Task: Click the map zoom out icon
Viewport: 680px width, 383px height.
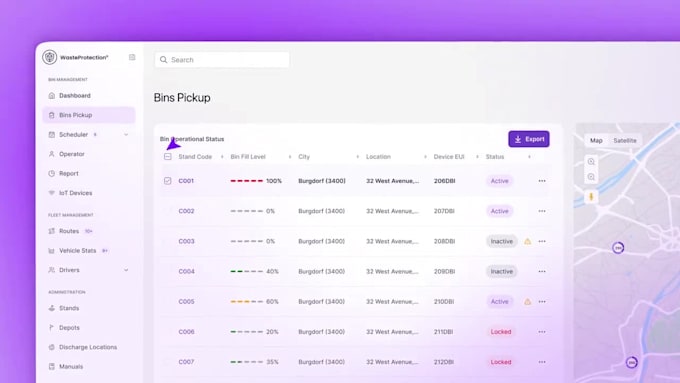Action: (x=591, y=177)
